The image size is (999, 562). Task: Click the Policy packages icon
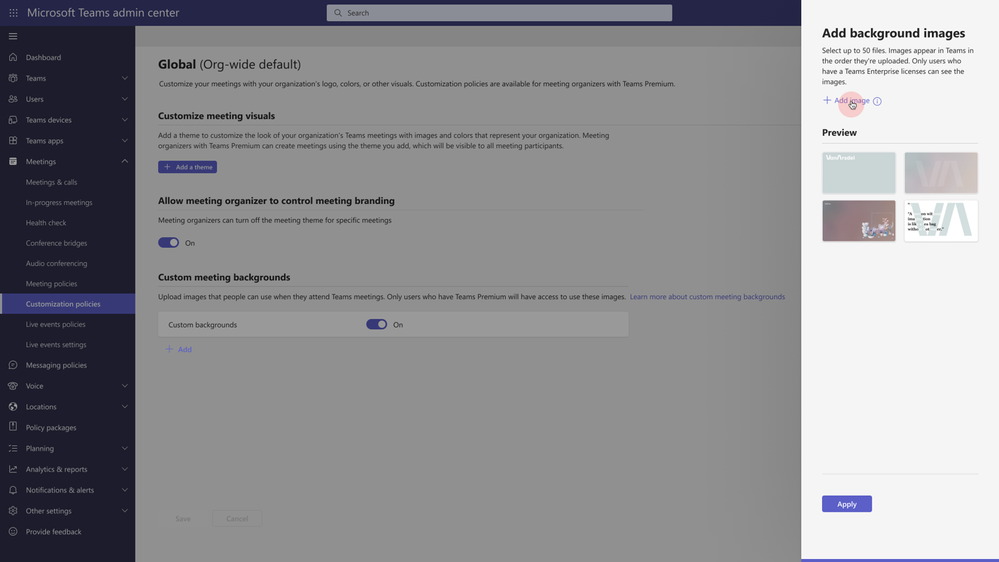coord(13,428)
